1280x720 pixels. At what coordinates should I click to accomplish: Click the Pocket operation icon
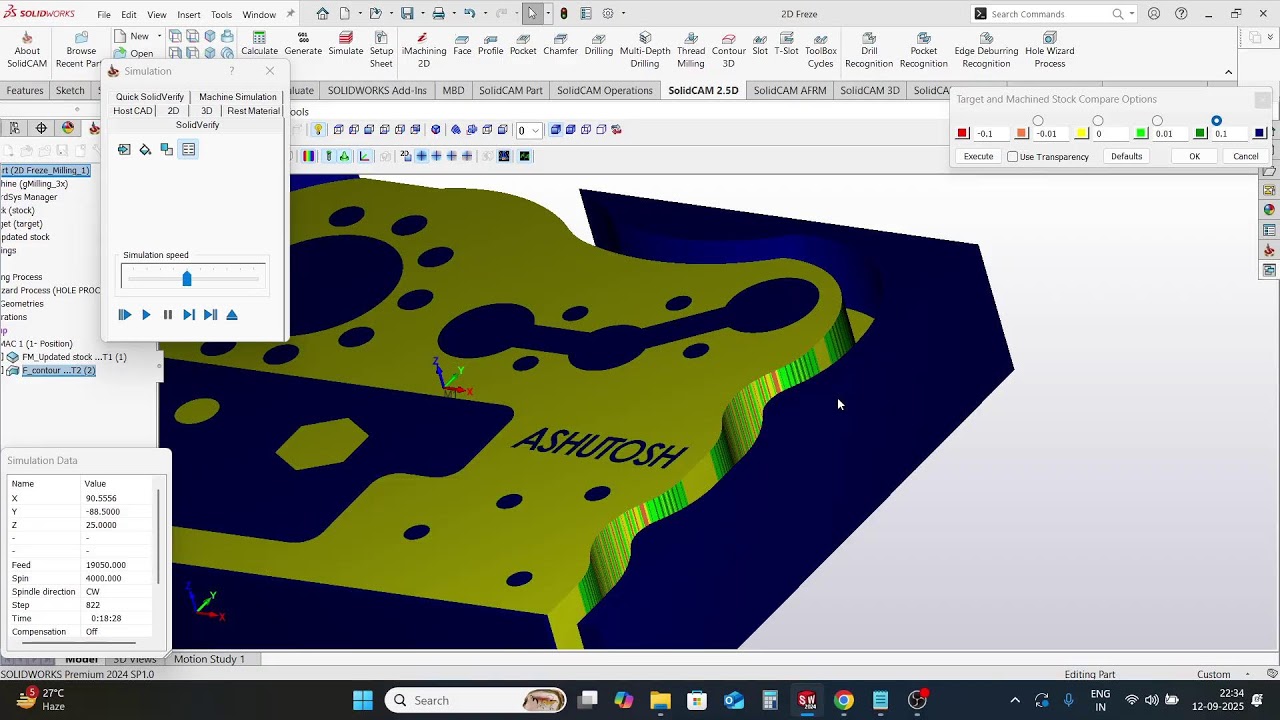pyautogui.click(x=523, y=44)
